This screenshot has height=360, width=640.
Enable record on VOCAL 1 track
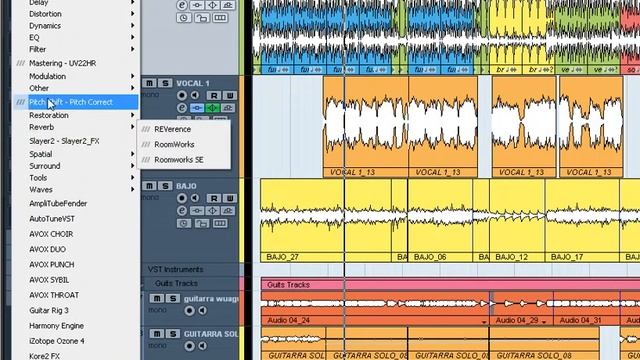pos(182,96)
